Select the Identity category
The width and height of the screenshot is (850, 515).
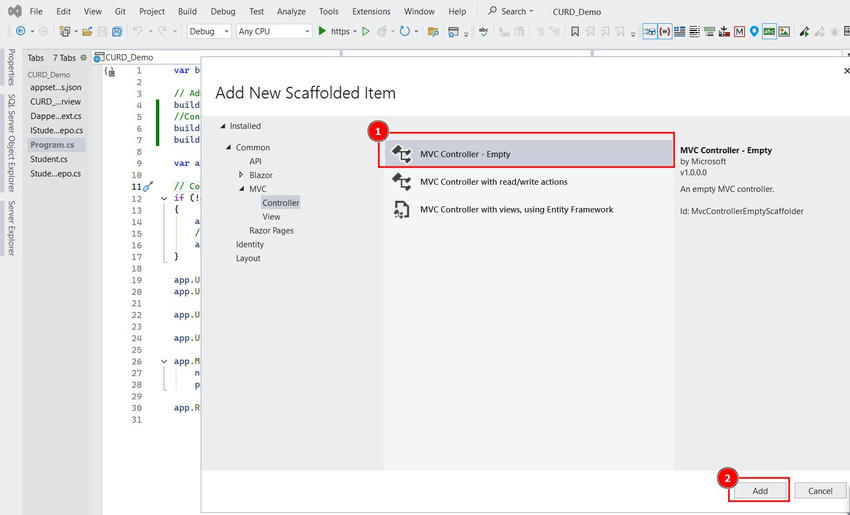[249, 244]
